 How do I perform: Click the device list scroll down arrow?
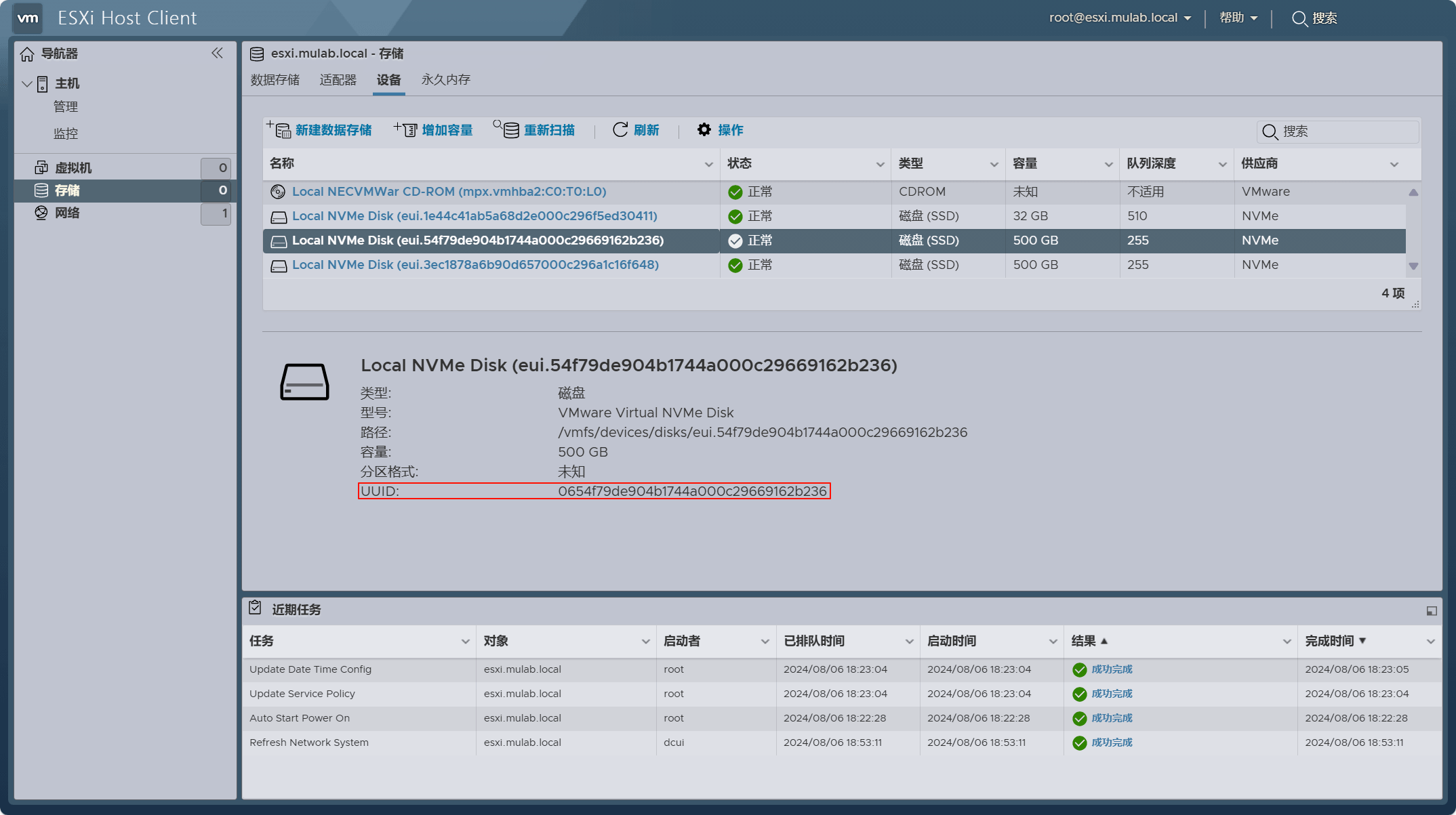point(1413,266)
